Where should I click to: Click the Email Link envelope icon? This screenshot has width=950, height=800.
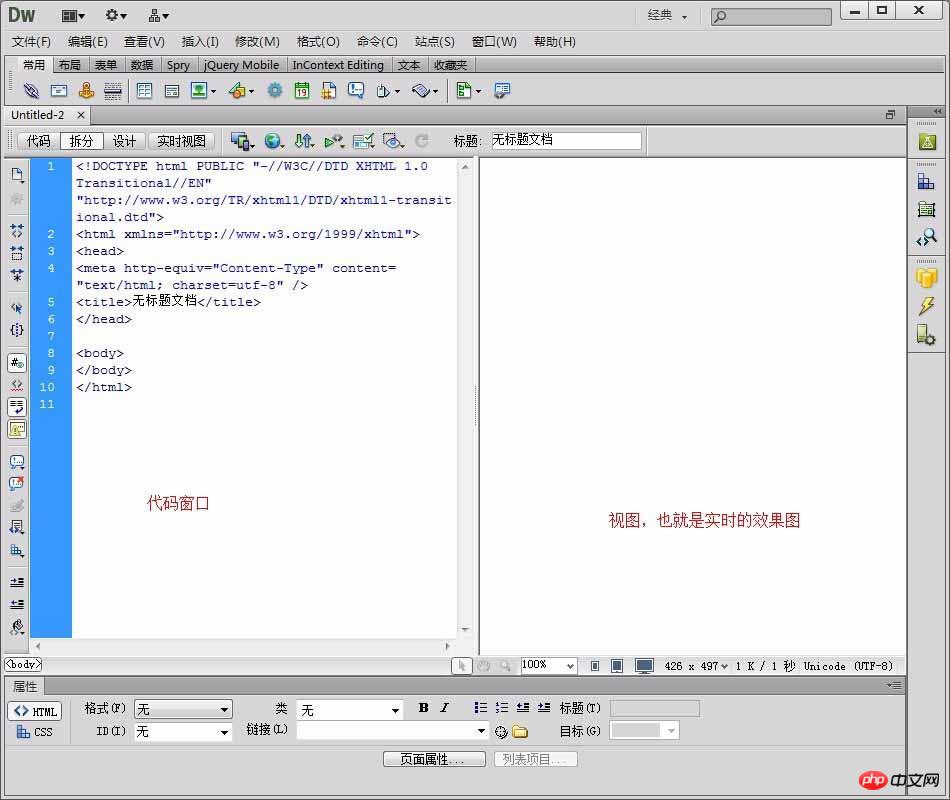pyautogui.click(x=59, y=90)
